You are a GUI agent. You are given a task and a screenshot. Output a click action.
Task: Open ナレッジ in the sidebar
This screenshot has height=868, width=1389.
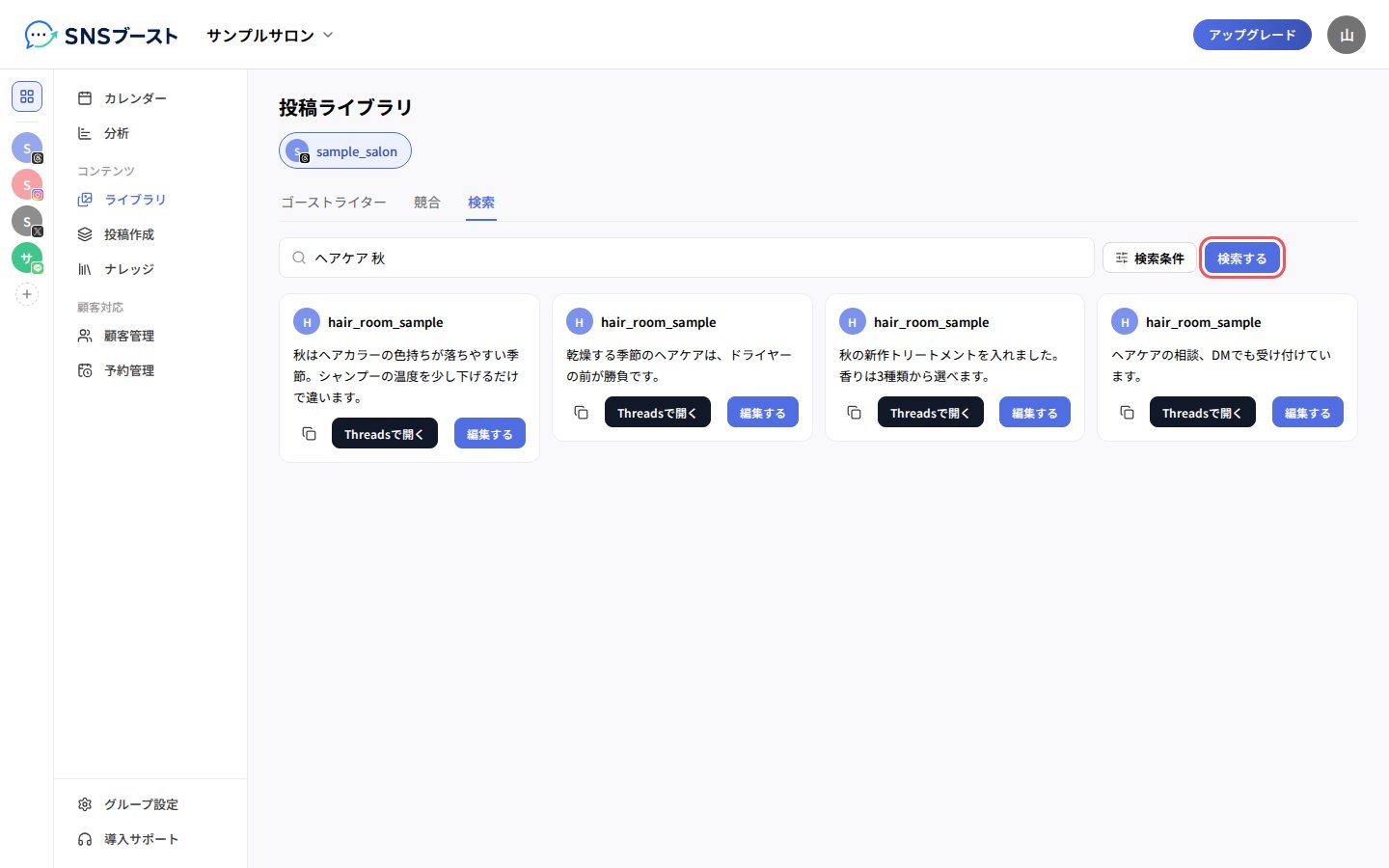(150, 269)
